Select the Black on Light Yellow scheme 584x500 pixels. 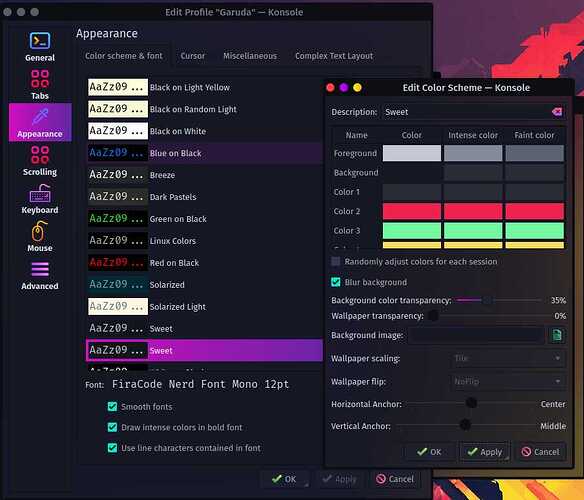(205, 87)
